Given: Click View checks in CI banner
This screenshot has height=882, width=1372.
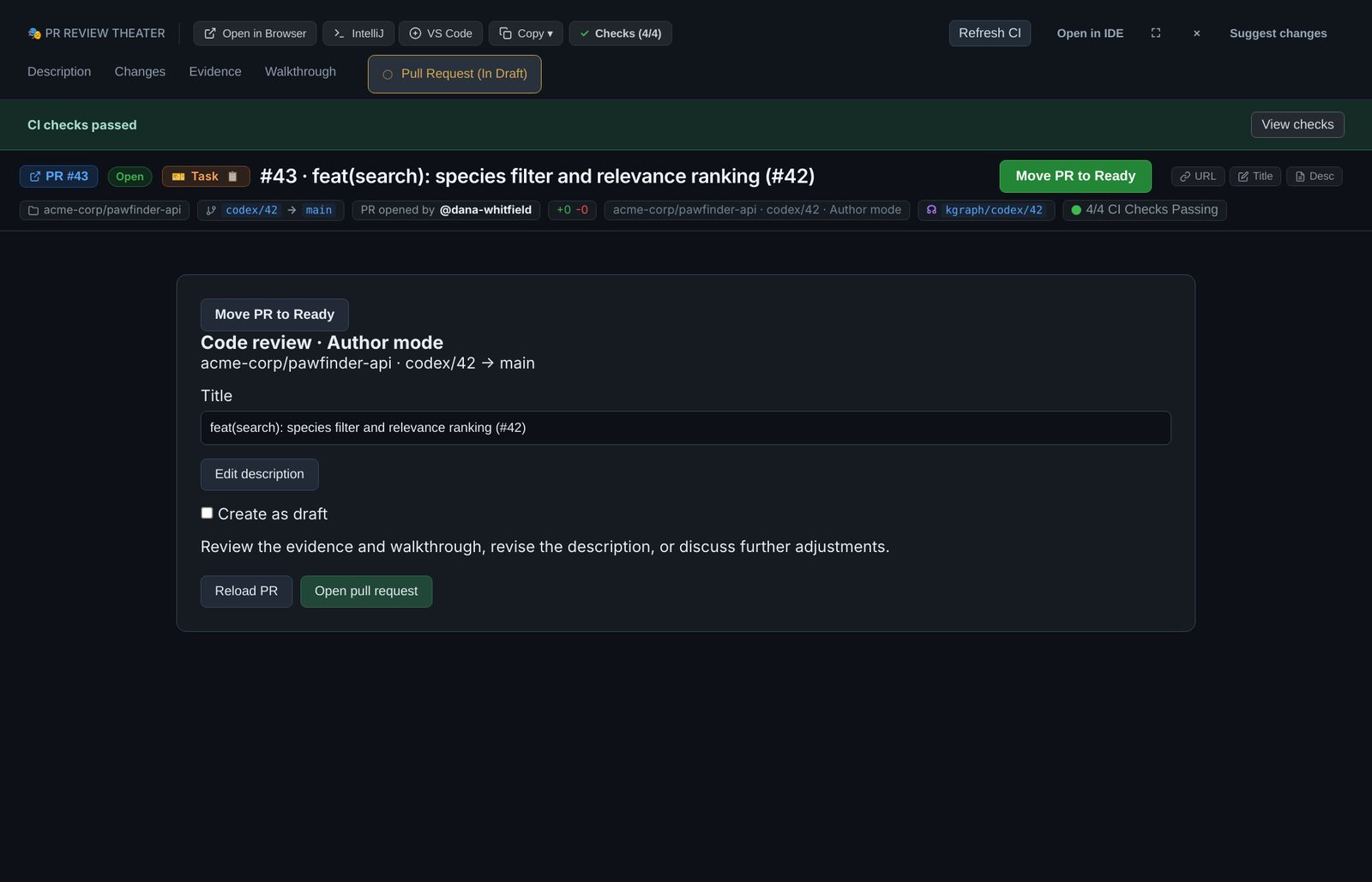Looking at the screenshot, I should tap(1297, 124).
